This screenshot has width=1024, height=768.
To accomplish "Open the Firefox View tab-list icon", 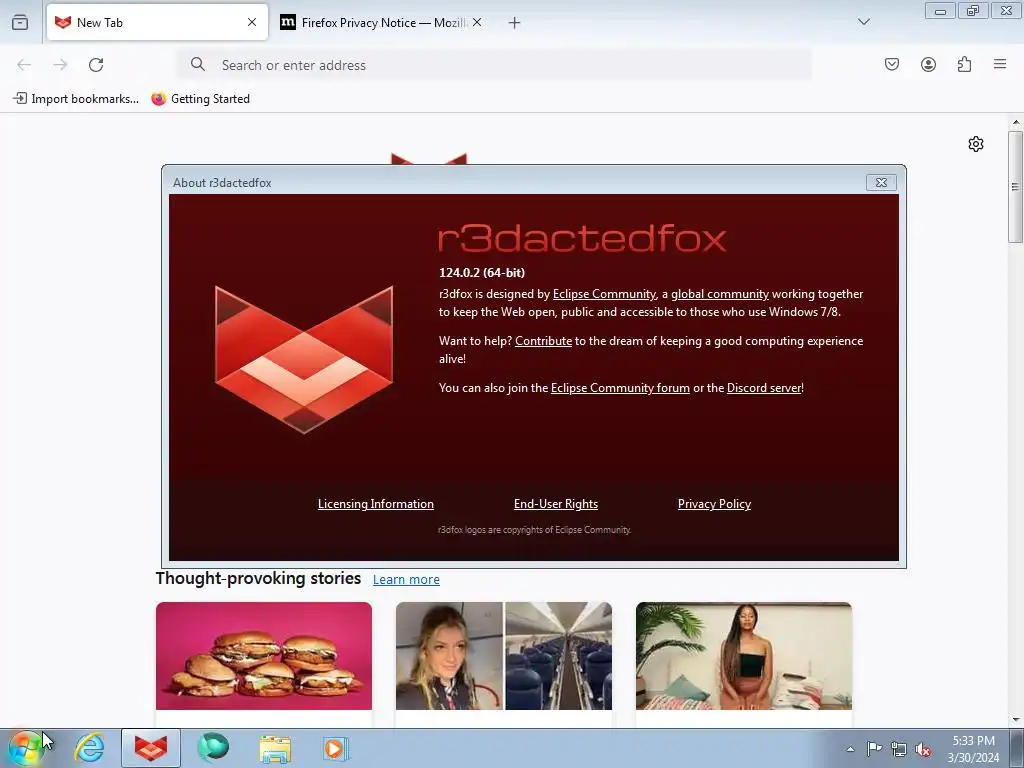I will (x=20, y=22).
